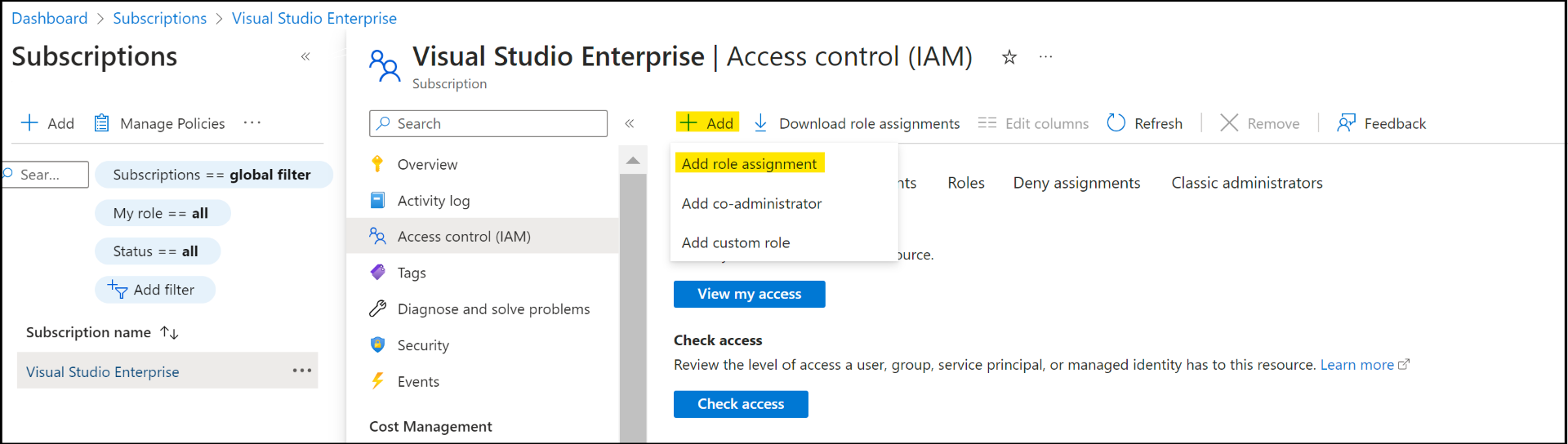The width and height of the screenshot is (1568, 444).
Task: Switch to the Roles tab
Action: point(966,183)
